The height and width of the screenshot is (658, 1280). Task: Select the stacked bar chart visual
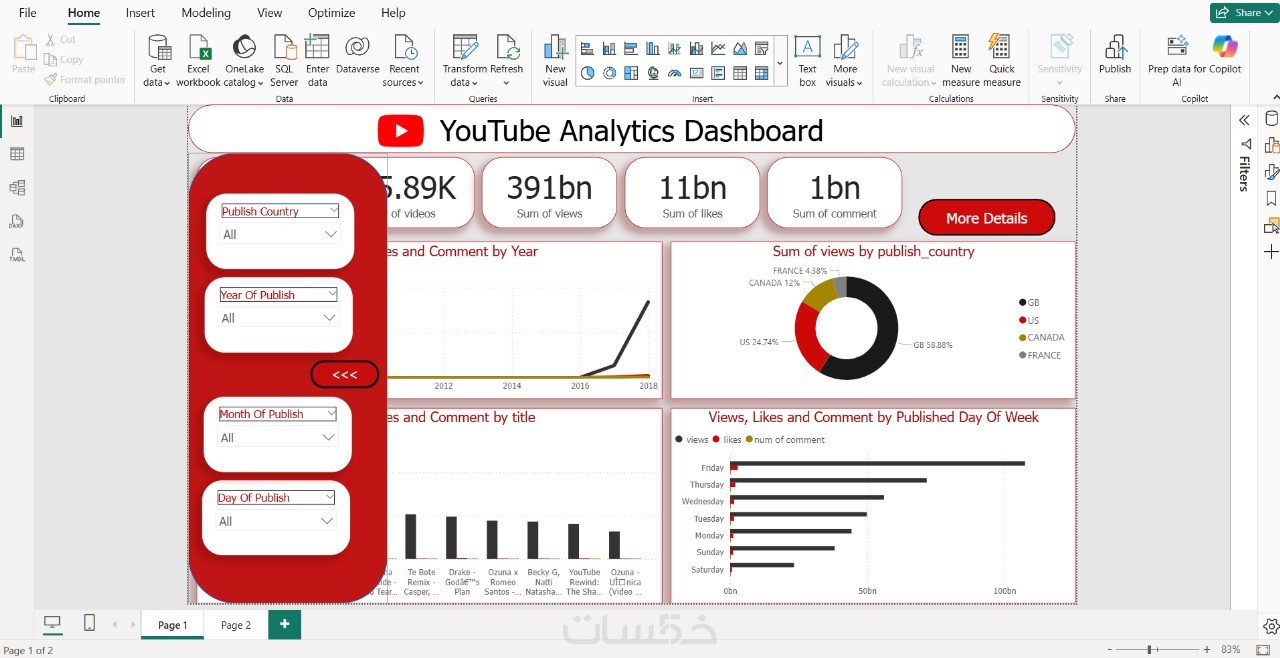pos(587,48)
